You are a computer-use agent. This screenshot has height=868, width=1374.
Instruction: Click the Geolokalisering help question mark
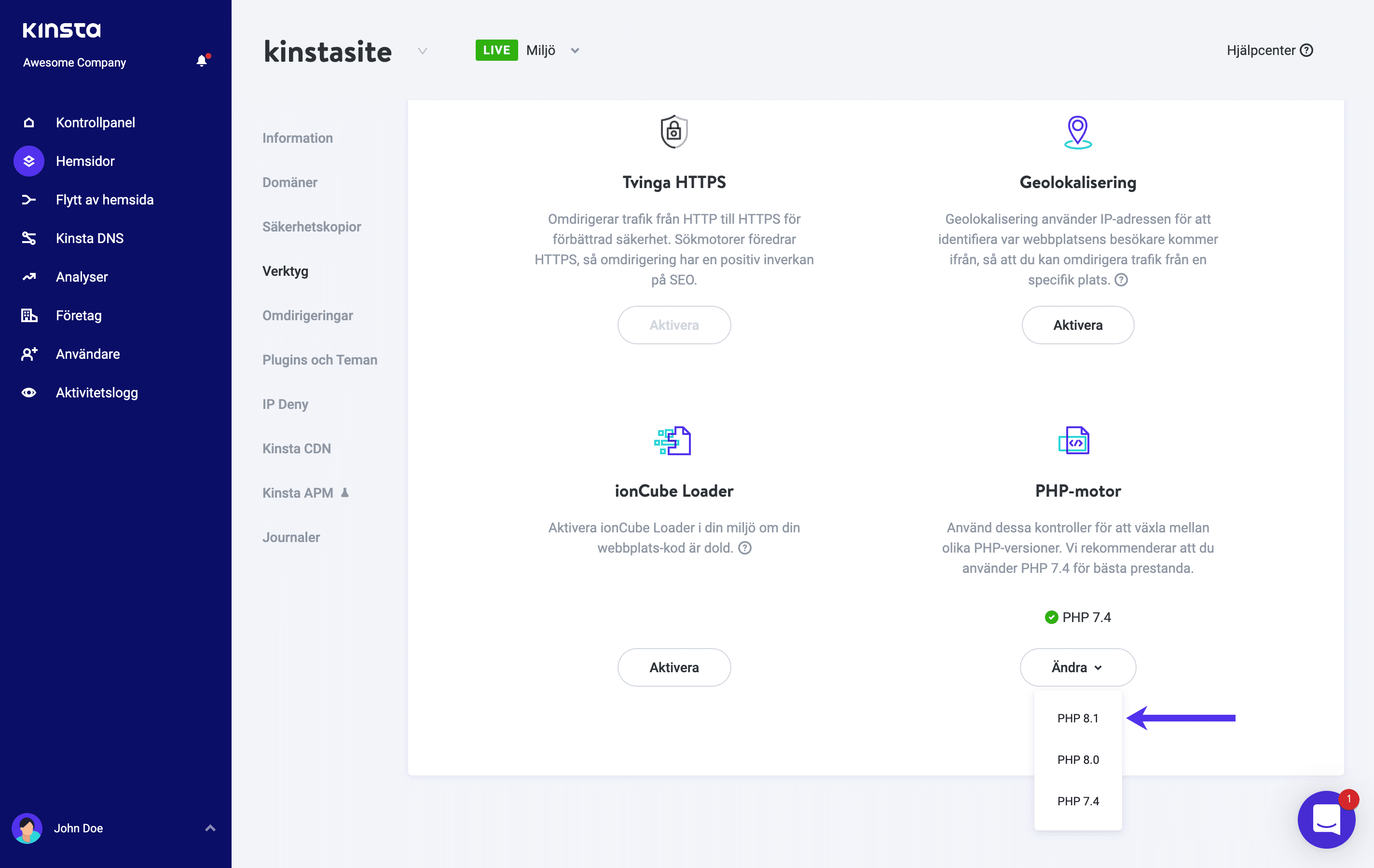(x=1121, y=280)
